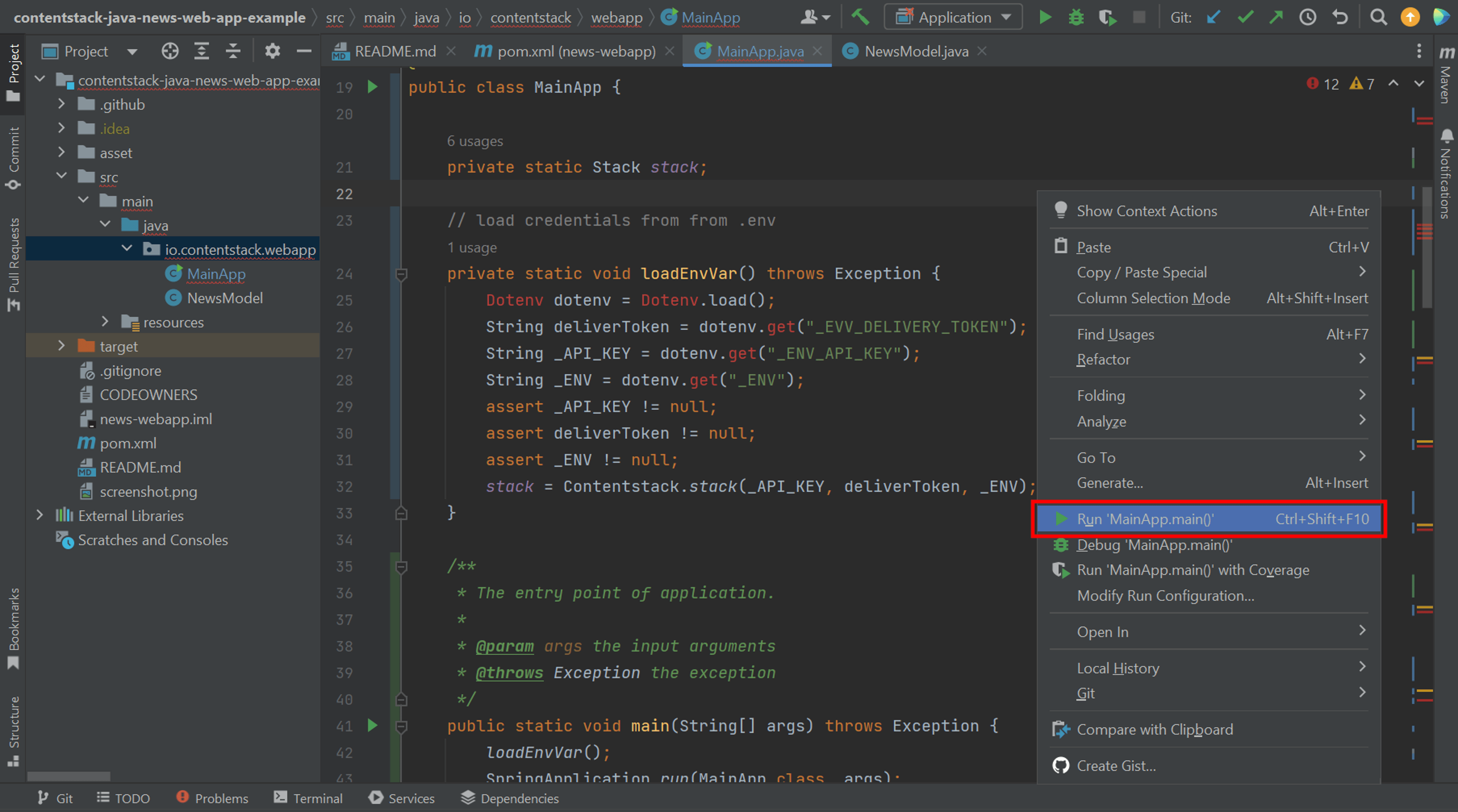Select Create Gist menu item
This screenshot has height=812, width=1458.
click(1209, 766)
